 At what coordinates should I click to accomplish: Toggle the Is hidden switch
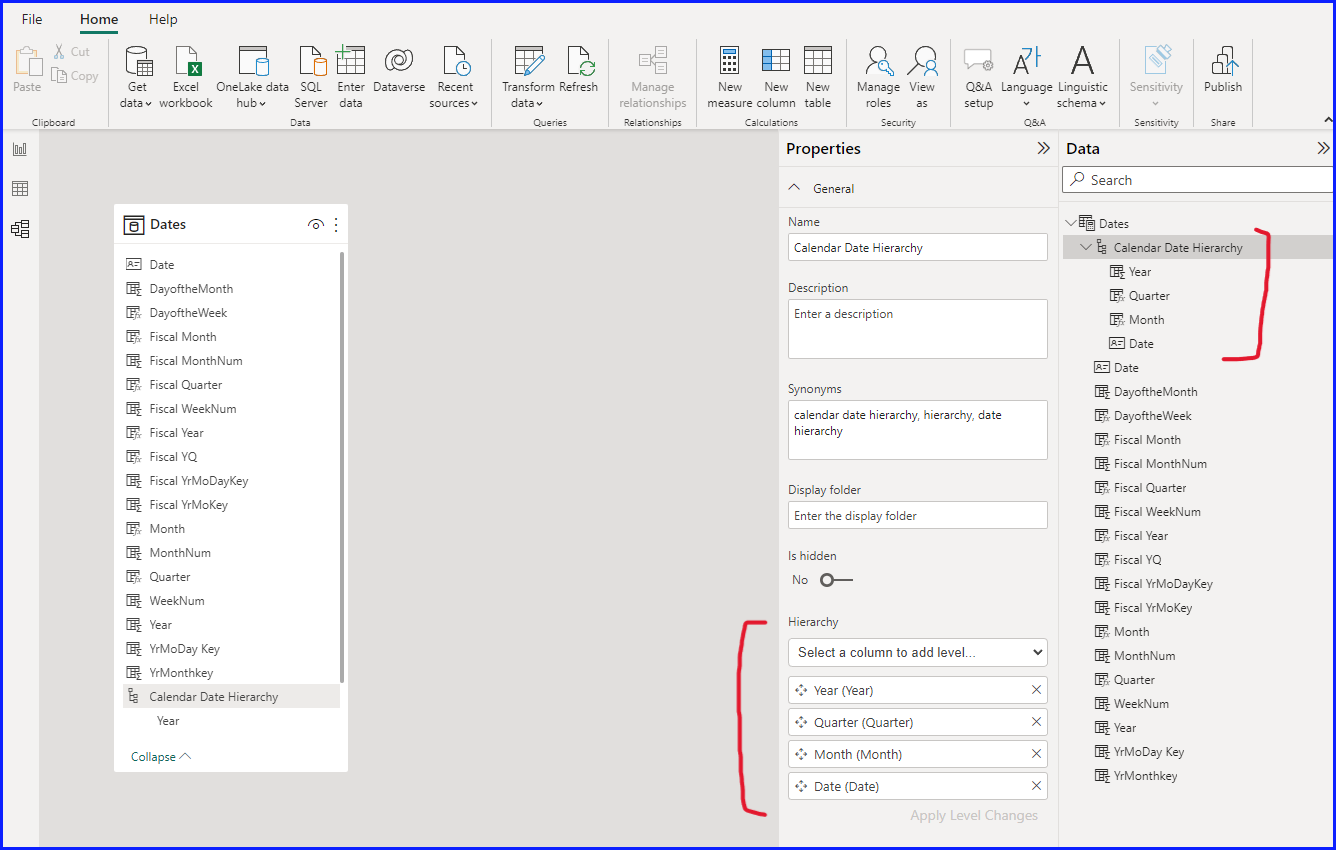836,580
